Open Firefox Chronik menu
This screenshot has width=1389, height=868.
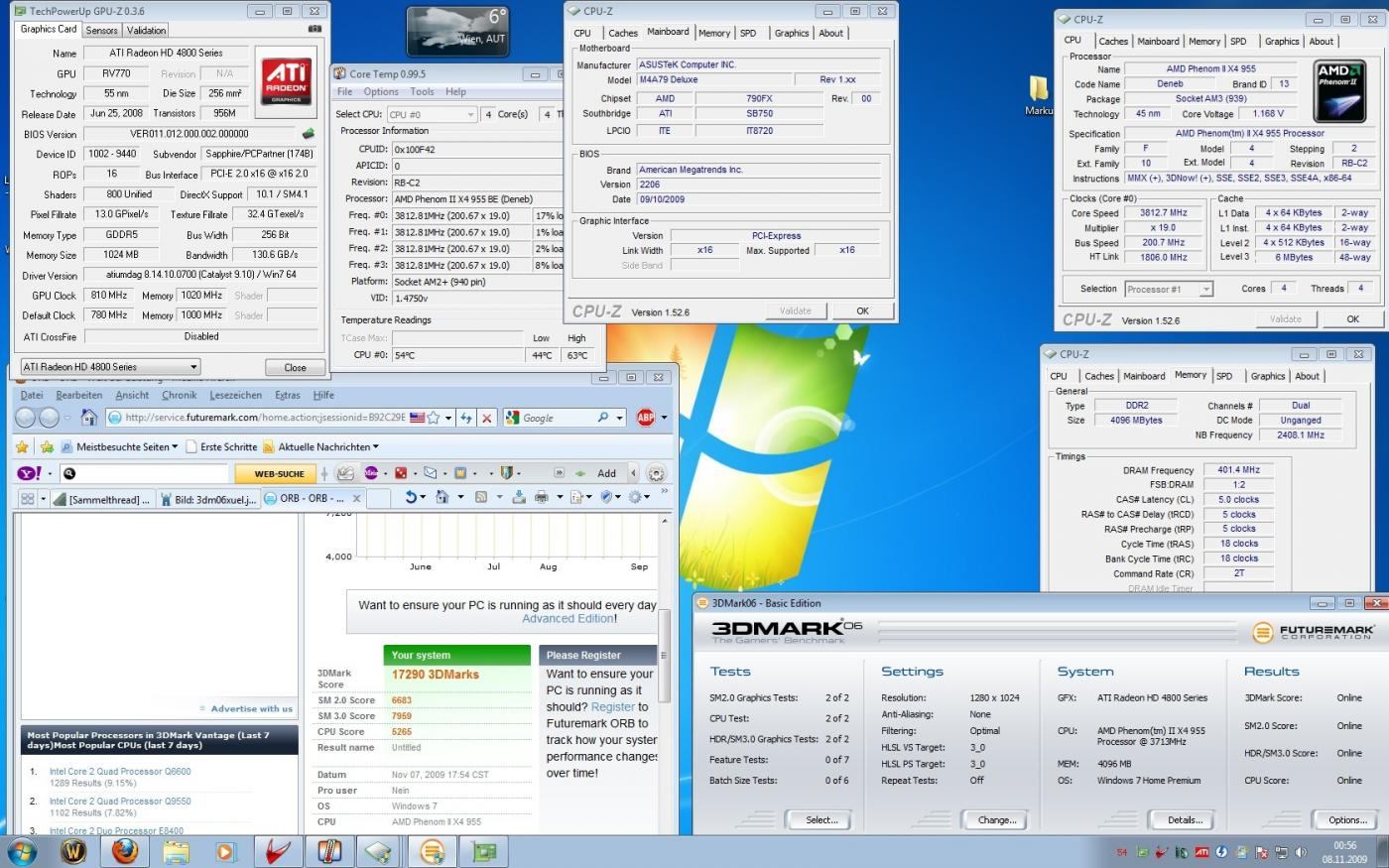click(179, 395)
